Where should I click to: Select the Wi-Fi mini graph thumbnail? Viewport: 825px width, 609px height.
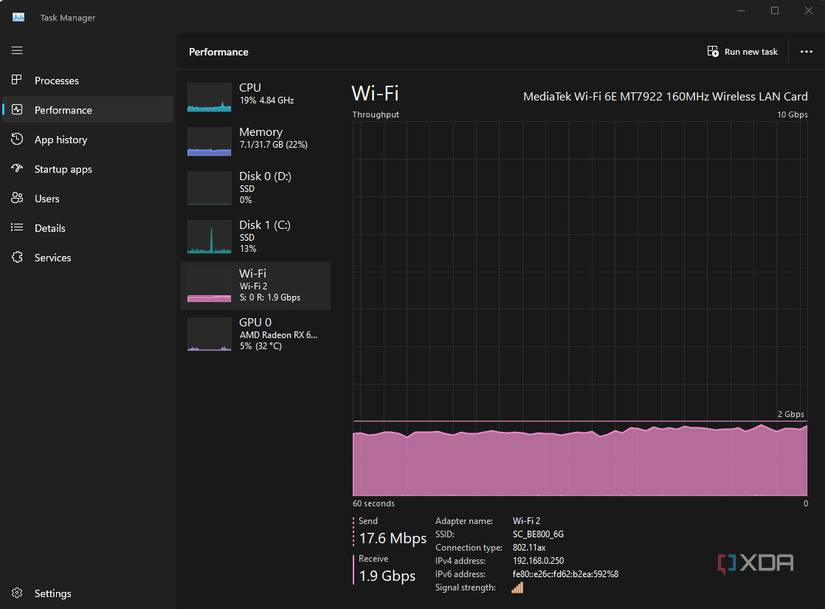tap(209, 286)
